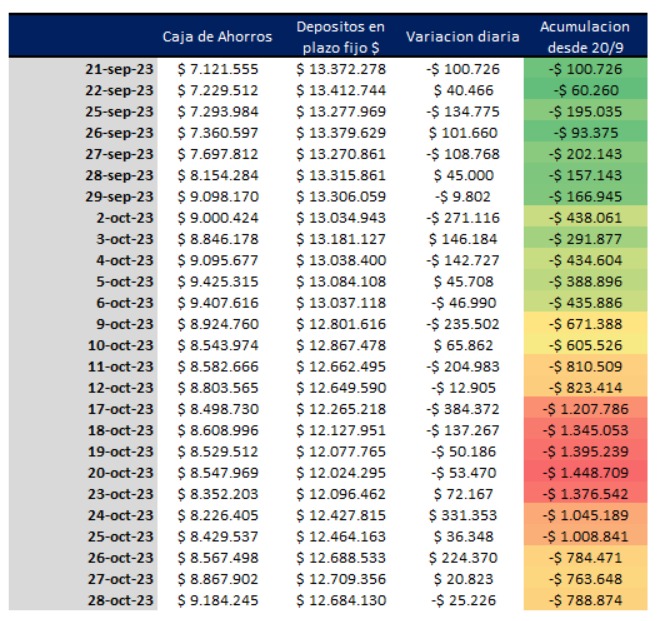Viewport: 668px width, 621px height.
Task: Select the 'Acumulacion desde 20/9' header cell
Action: coord(585,37)
